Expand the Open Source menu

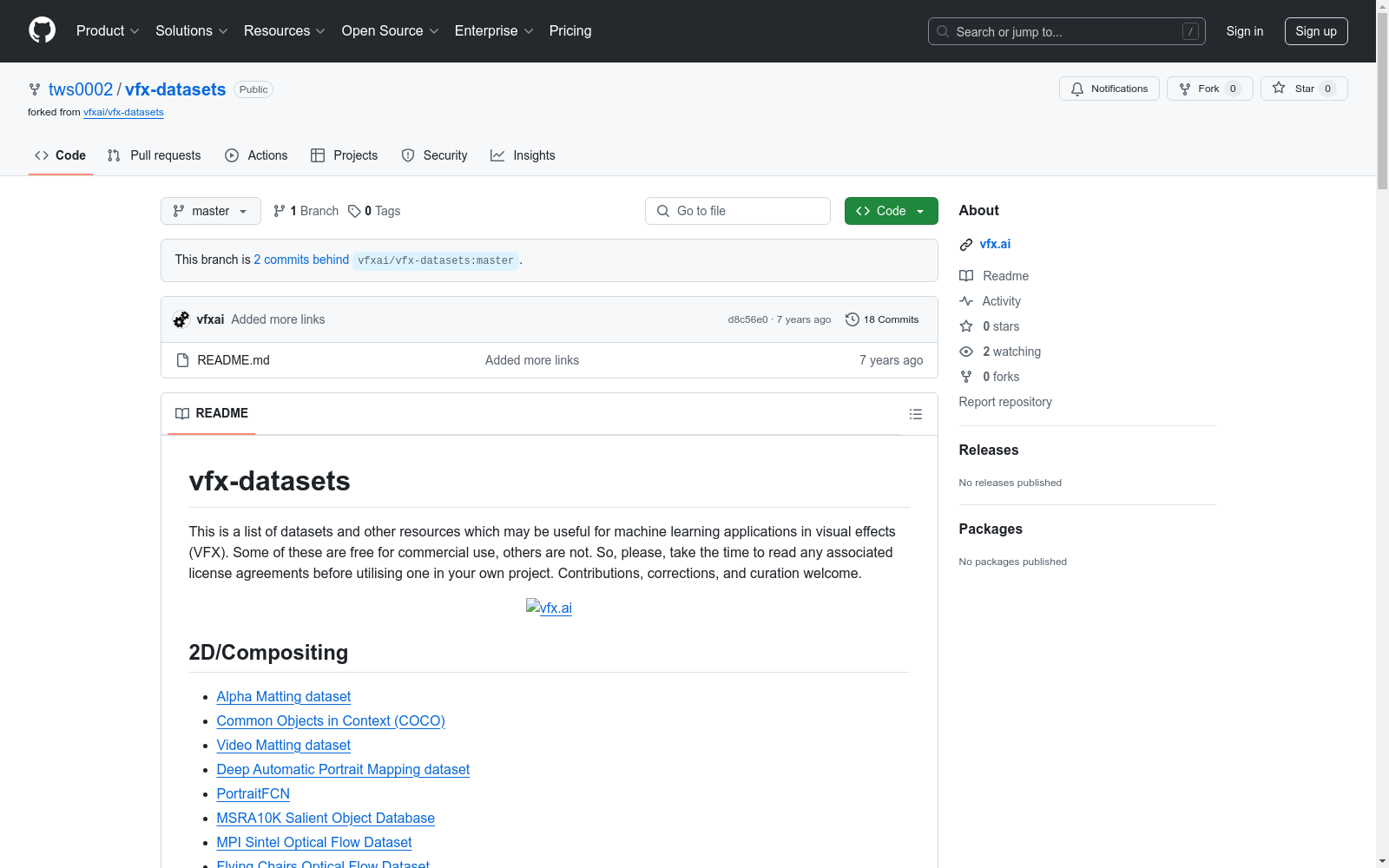tap(390, 30)
